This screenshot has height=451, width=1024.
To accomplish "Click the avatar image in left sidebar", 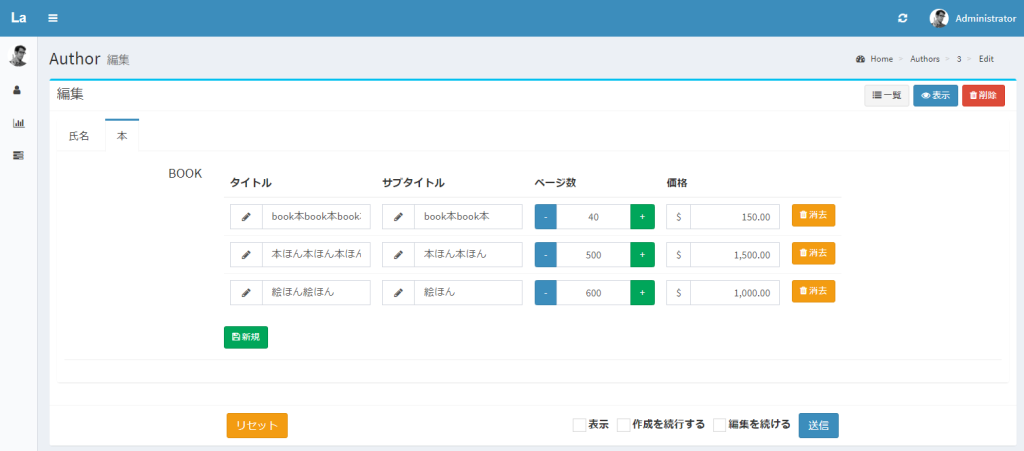I will (x=18, y=56).
